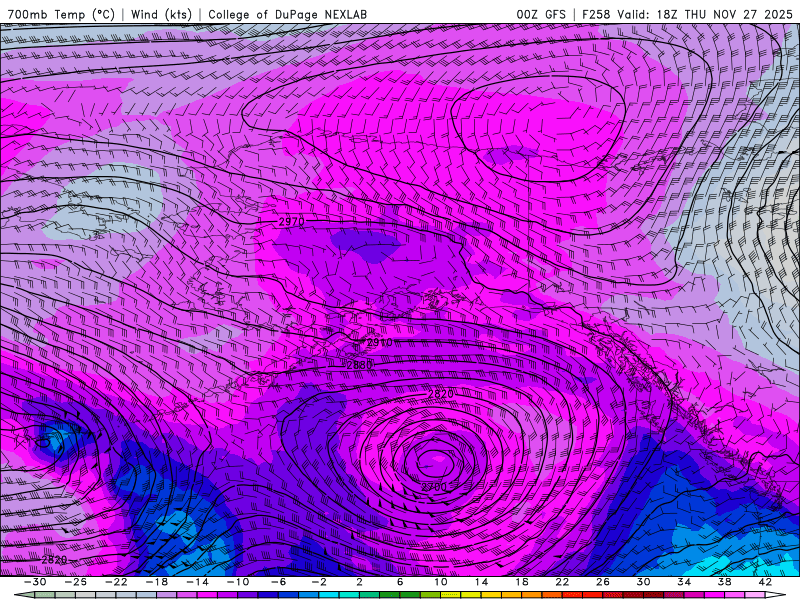The image size is (800, 600).
Task: Click the 2700 contour label at the low center
Action: (x=434, y=487)
